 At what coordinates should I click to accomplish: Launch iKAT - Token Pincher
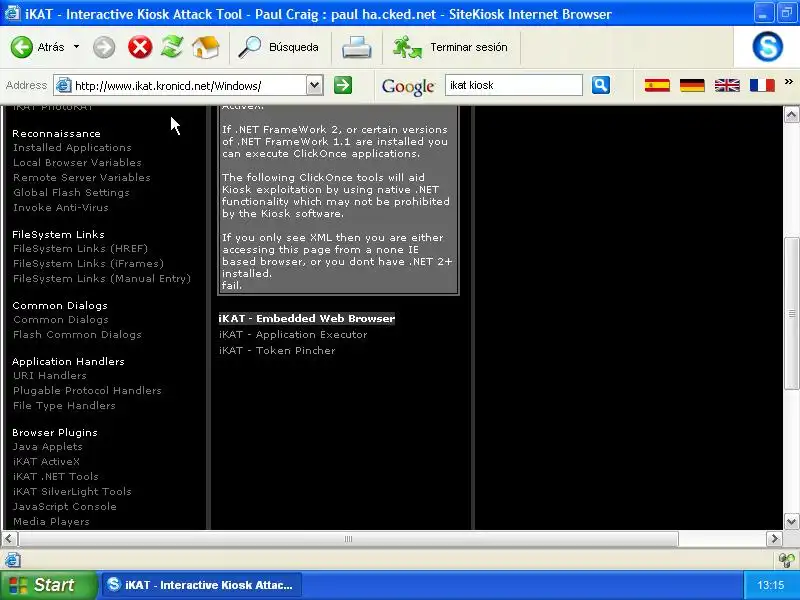coord(277,351)
